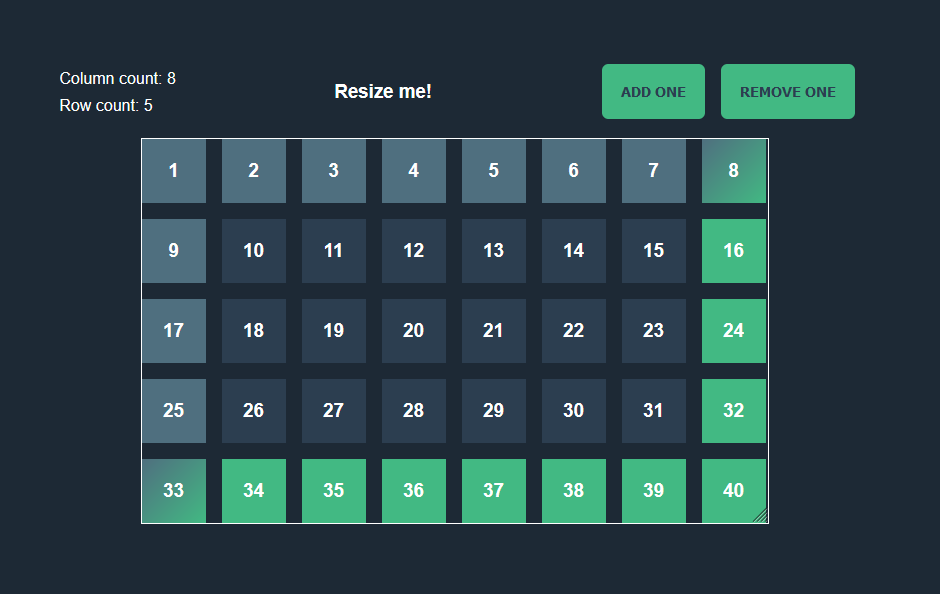The height and width of the screenshot is (594, 940).
Task: Click the Resize me! heading text
Action: 383,92
